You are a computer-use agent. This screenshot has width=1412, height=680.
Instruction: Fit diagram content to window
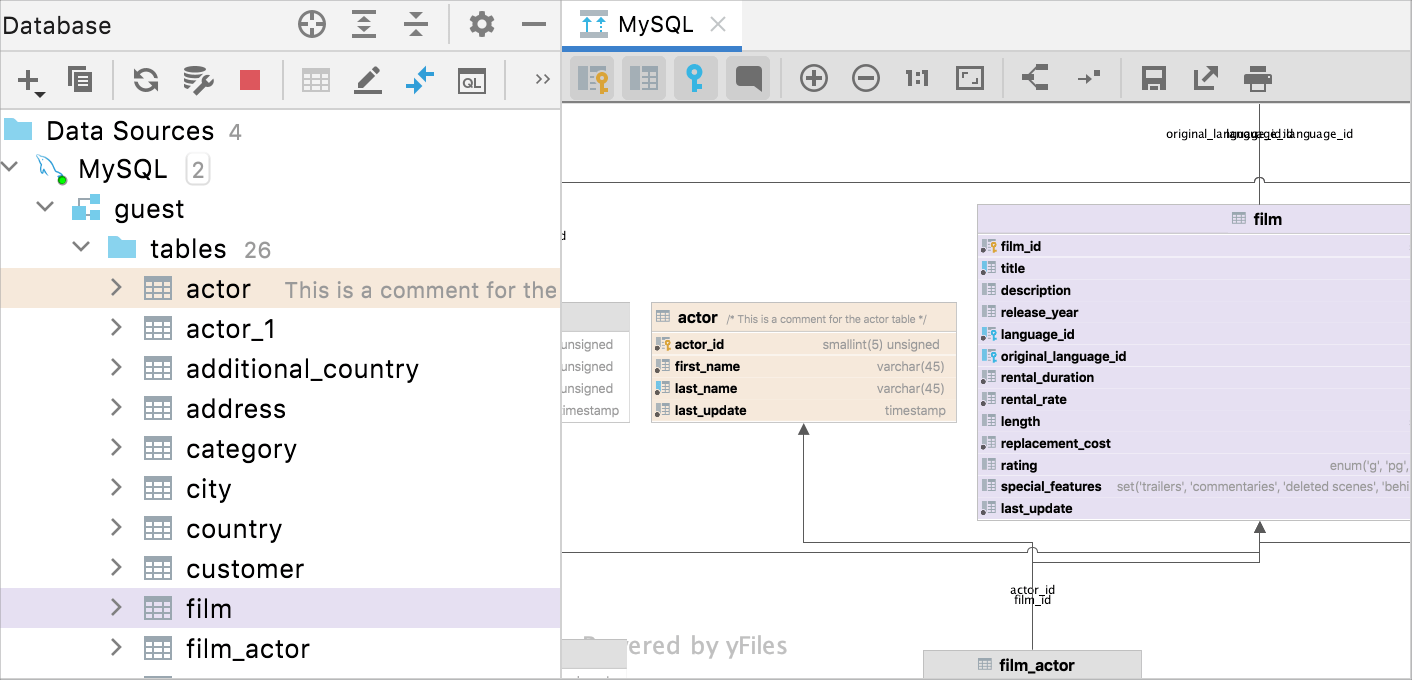coord(970,77)
